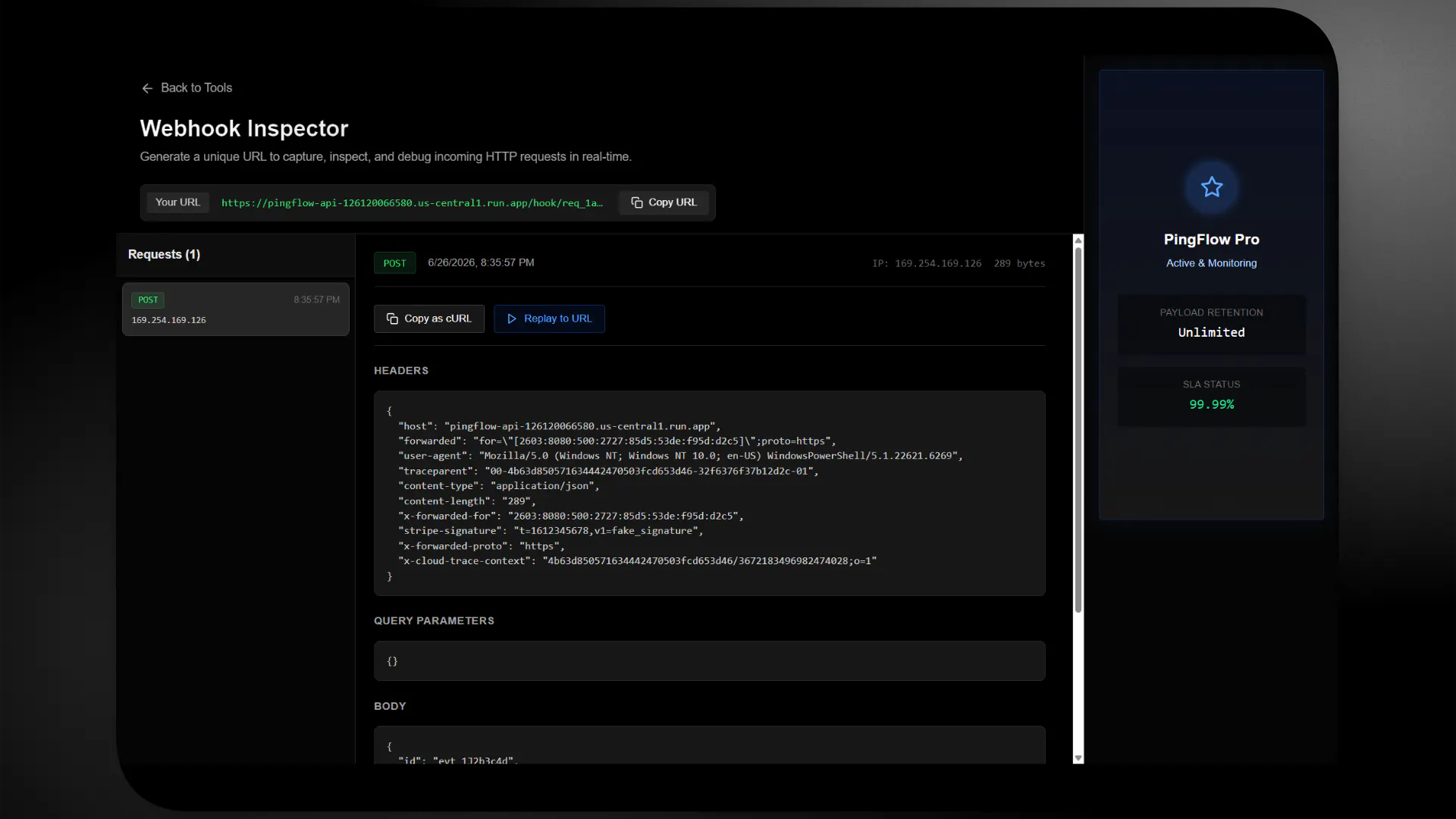Click the scrollbar down arrow

[1078, 758]
